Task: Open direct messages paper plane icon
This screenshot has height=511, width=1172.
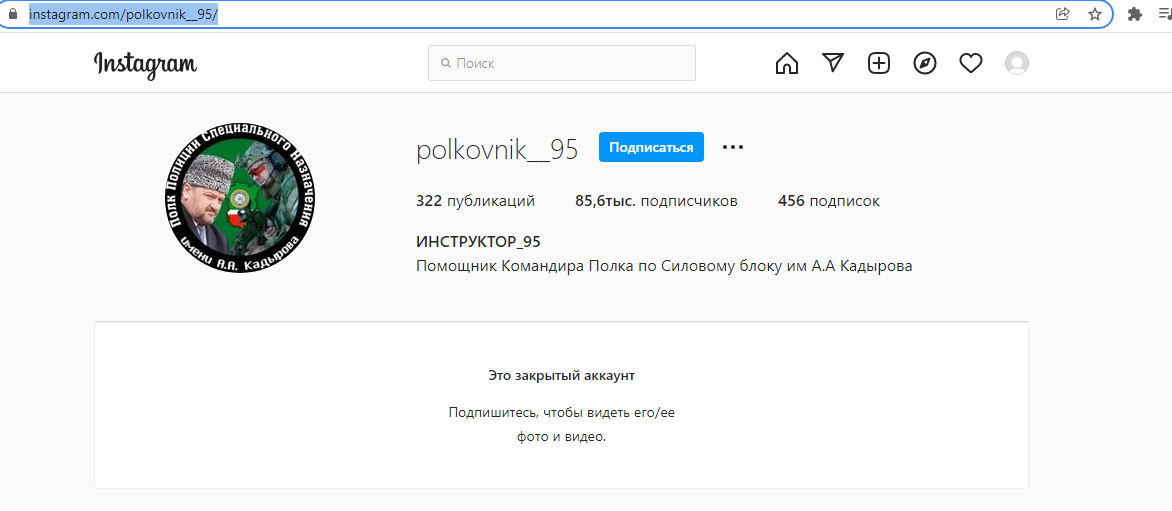Action: click(833, 64)
